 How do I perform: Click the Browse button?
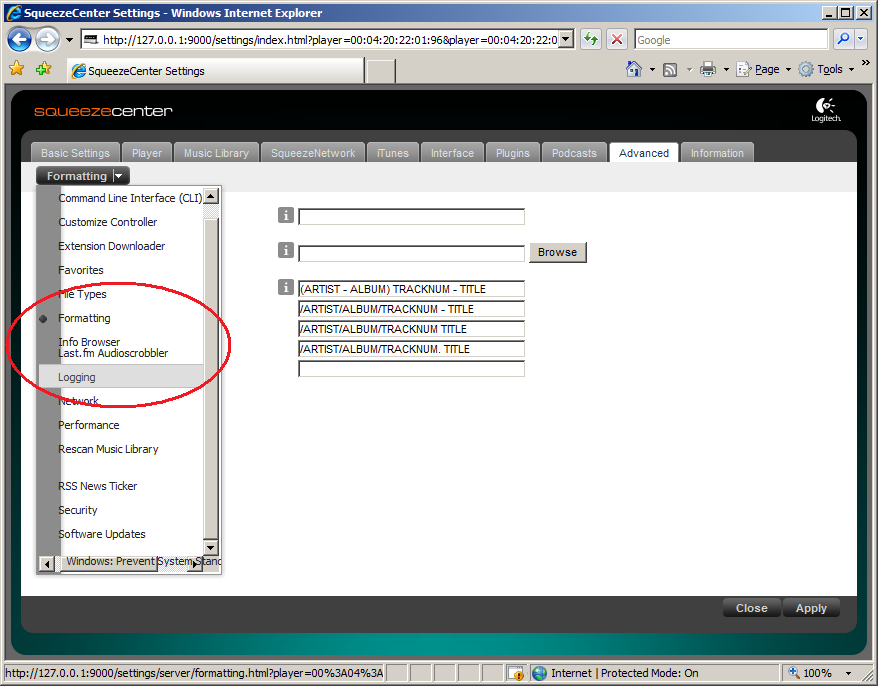[557, 252]
